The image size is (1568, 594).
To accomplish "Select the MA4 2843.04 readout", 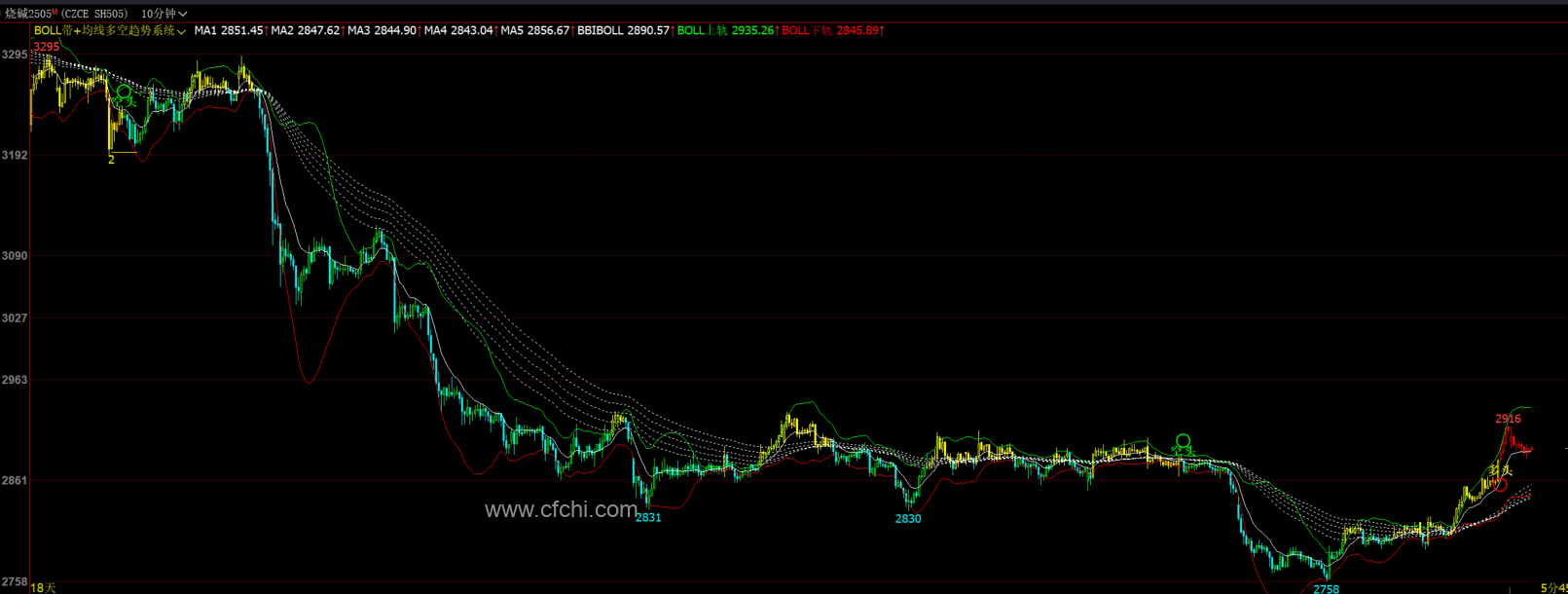I will pos(458,31).
